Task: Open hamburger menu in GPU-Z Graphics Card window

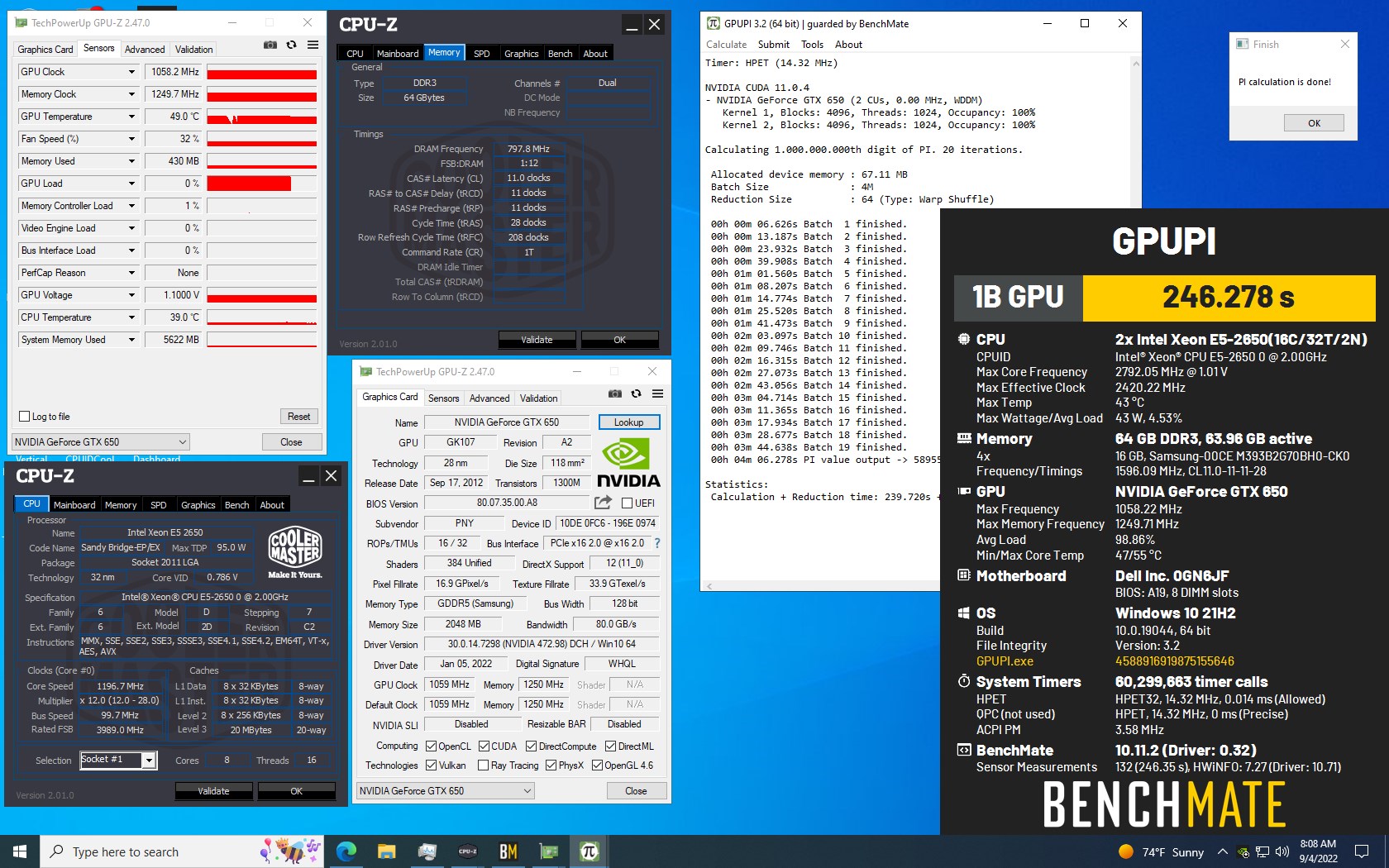Action: (x=657, y=393)
